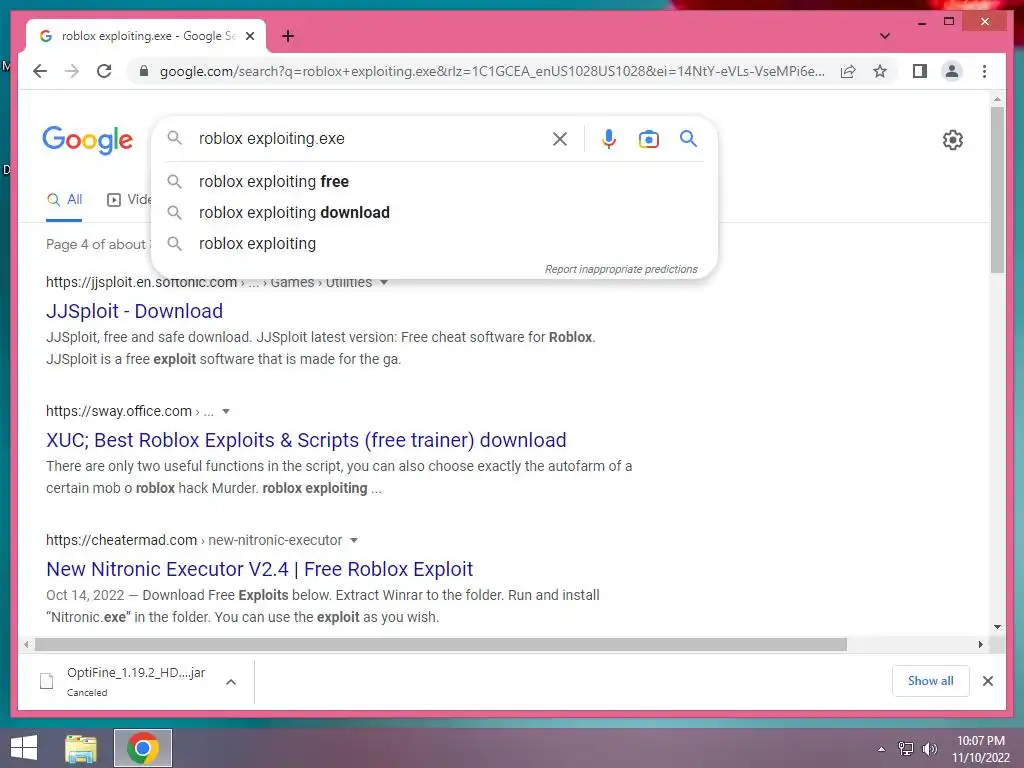Click the https://cheatermad.com result URL text

[121, 540]
